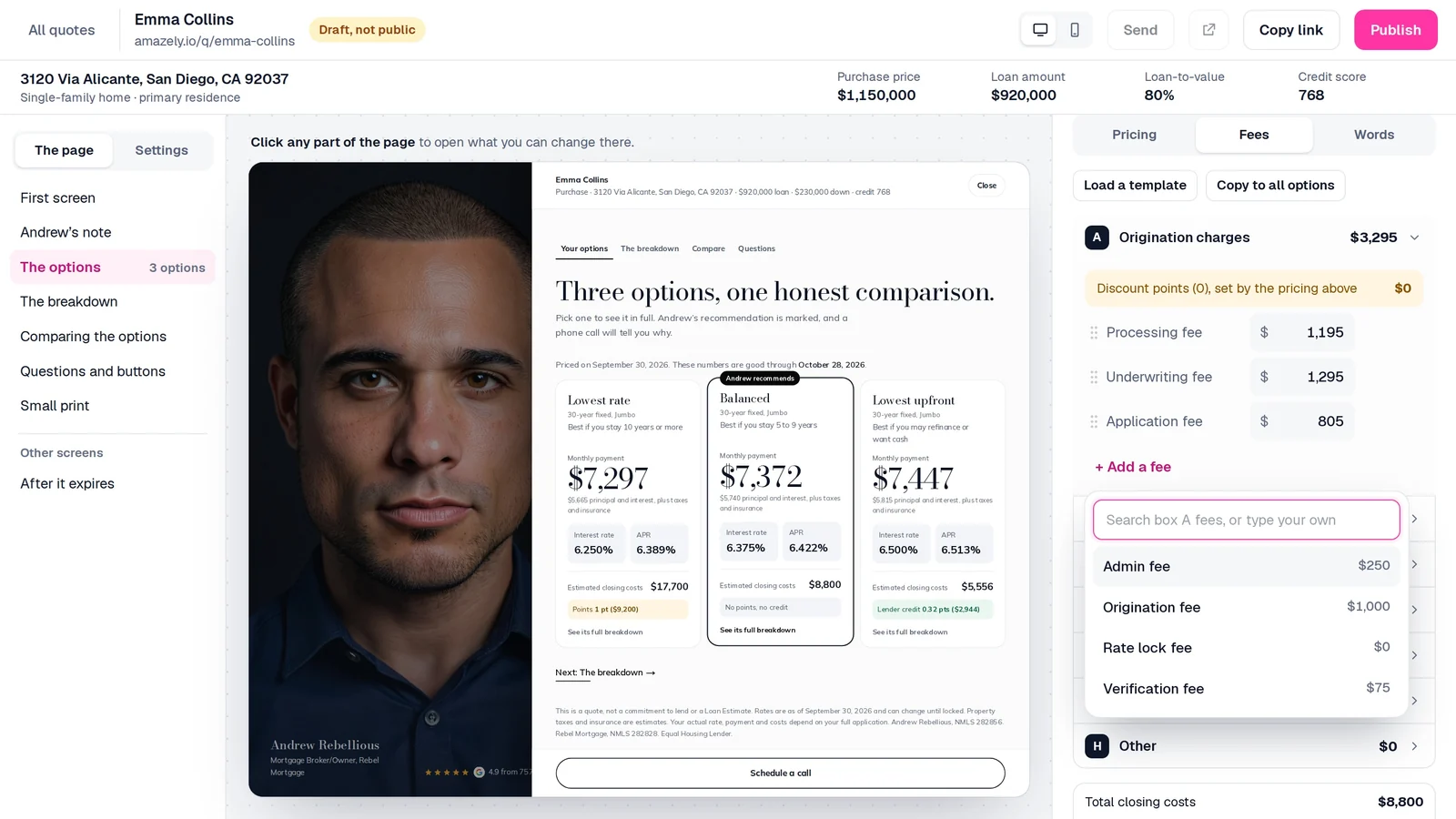Viewport: 1456px width, 819px height.
Task: Click the section H badge icon
Action: pyautogui.click(x=1097, y=746)
